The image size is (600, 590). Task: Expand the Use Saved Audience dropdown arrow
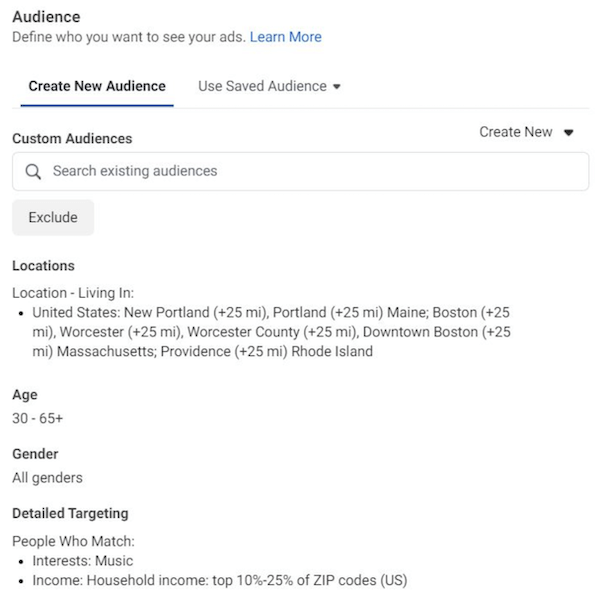coord(337,87)
